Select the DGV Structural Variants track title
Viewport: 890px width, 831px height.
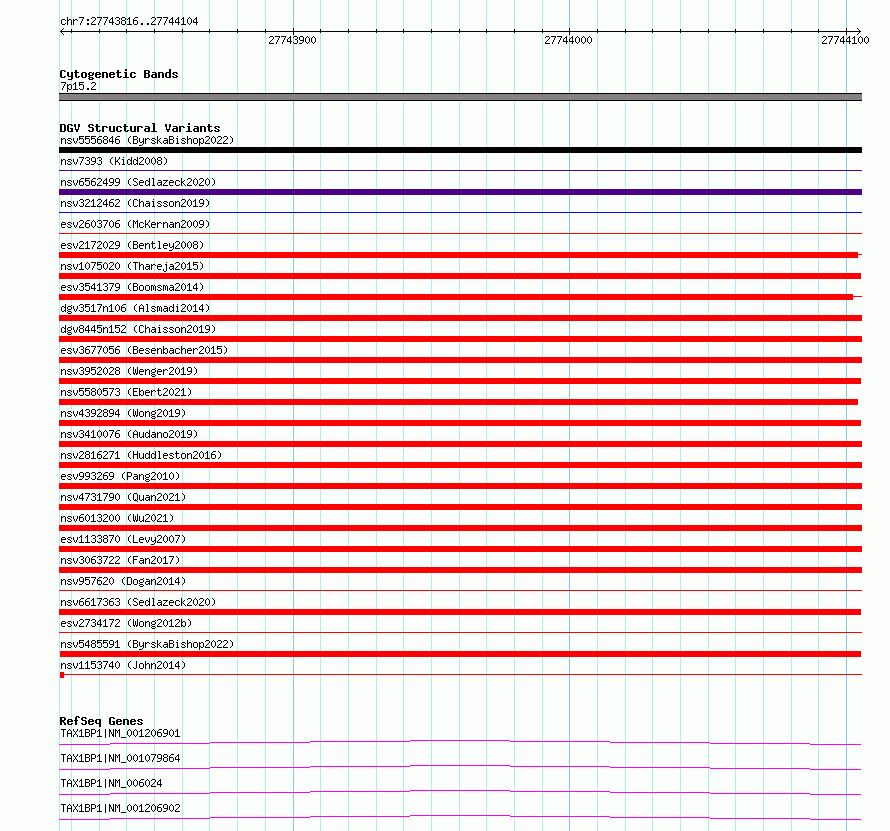[x=140, y=128]
